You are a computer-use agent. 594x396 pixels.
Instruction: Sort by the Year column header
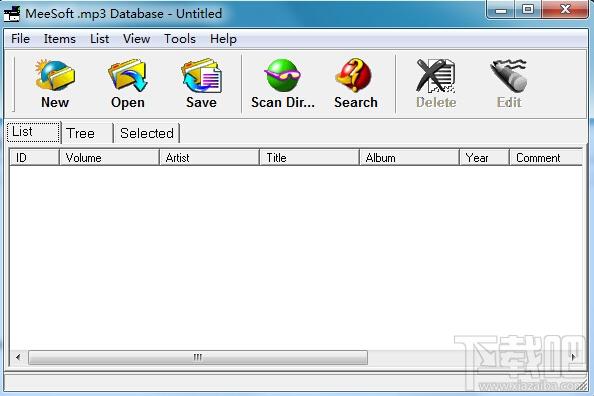coord(484,157)
